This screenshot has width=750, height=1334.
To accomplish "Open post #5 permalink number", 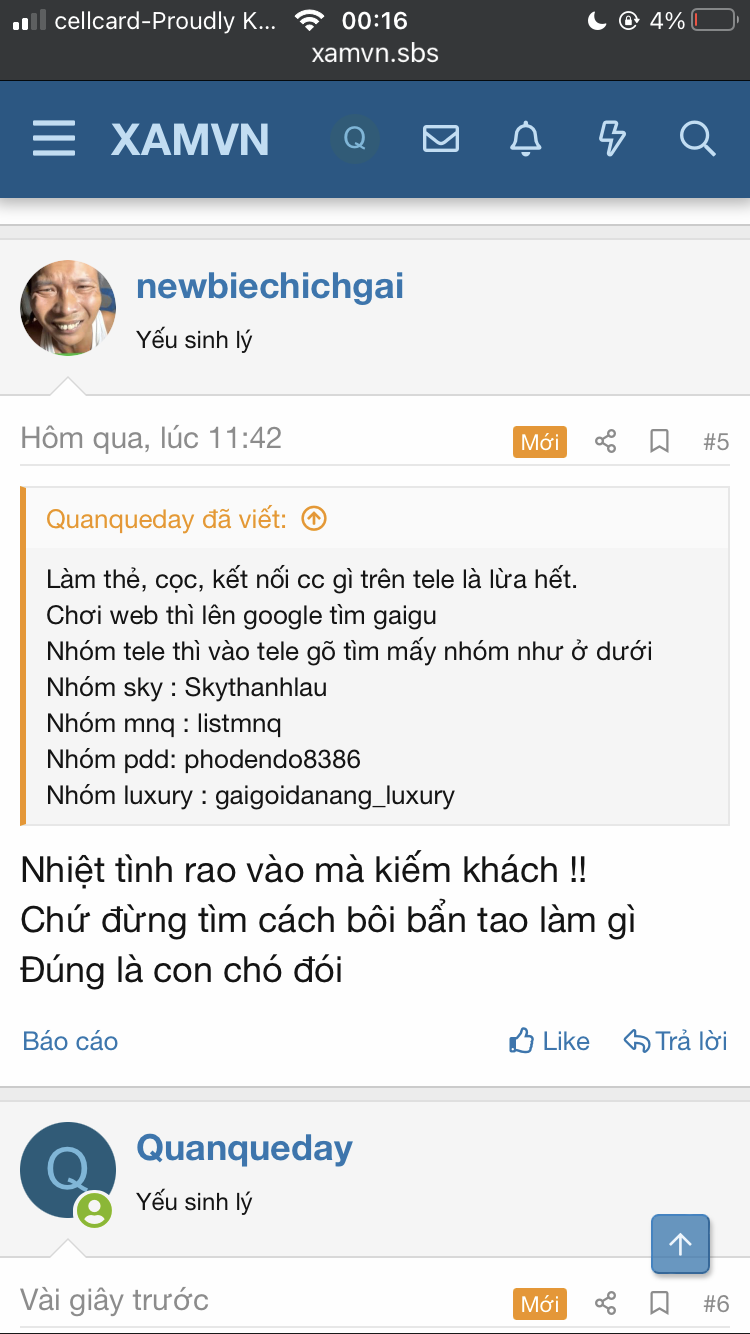I will point(716,441).
